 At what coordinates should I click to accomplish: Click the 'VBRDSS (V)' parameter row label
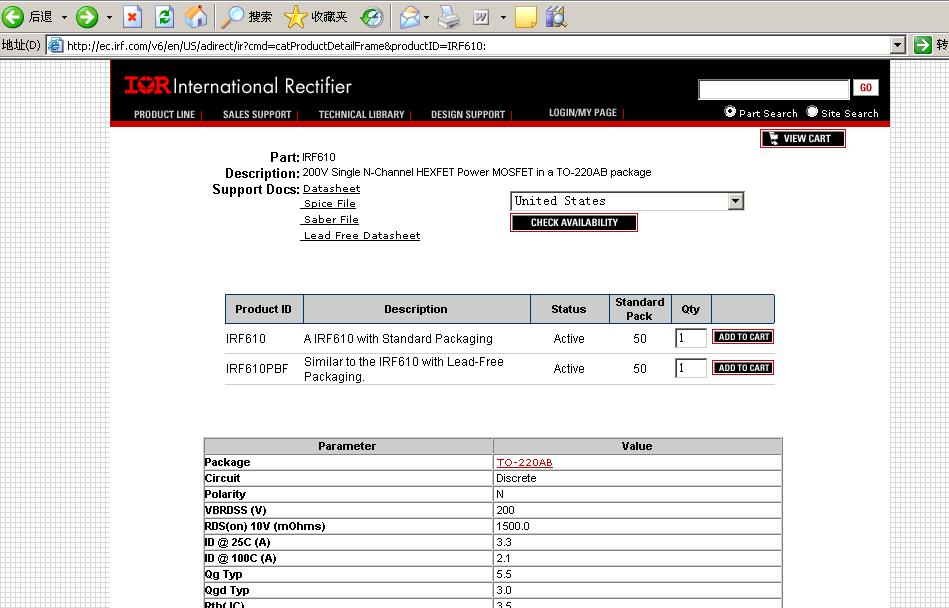tap(235, 510)
